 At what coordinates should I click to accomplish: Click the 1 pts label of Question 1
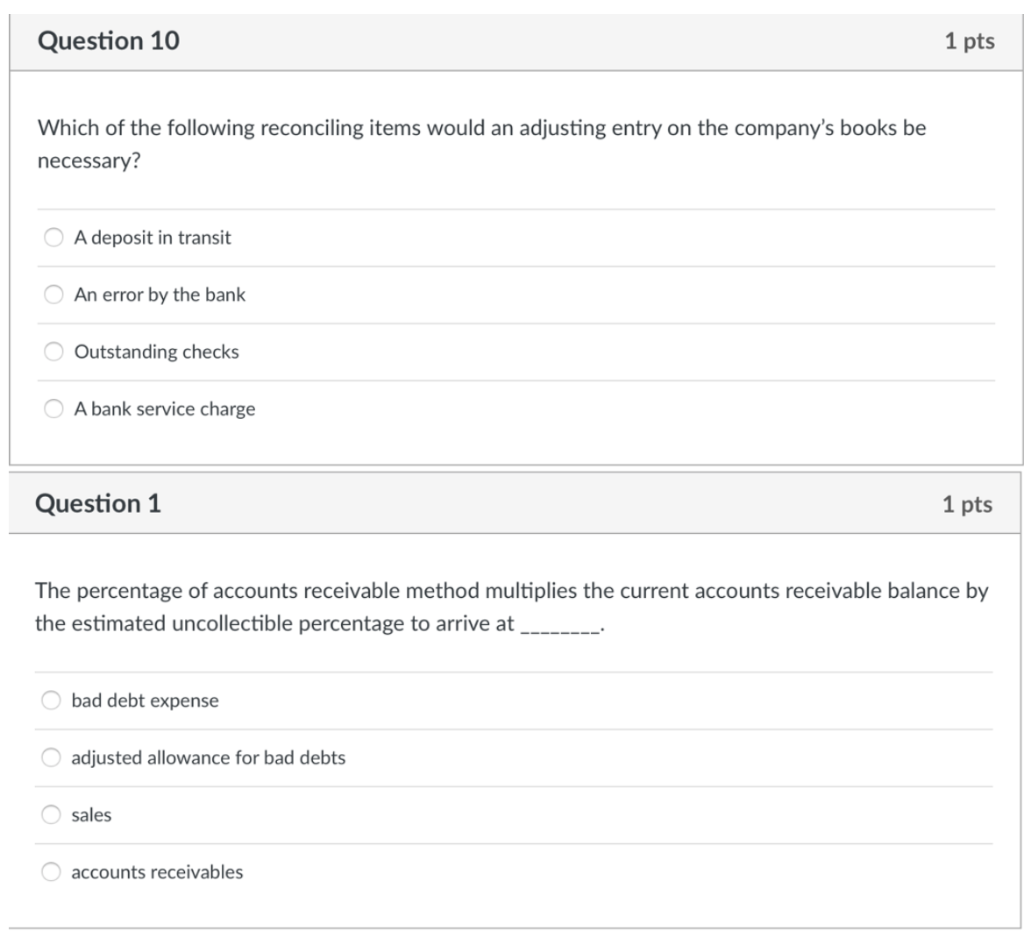(x=967, y=504)
